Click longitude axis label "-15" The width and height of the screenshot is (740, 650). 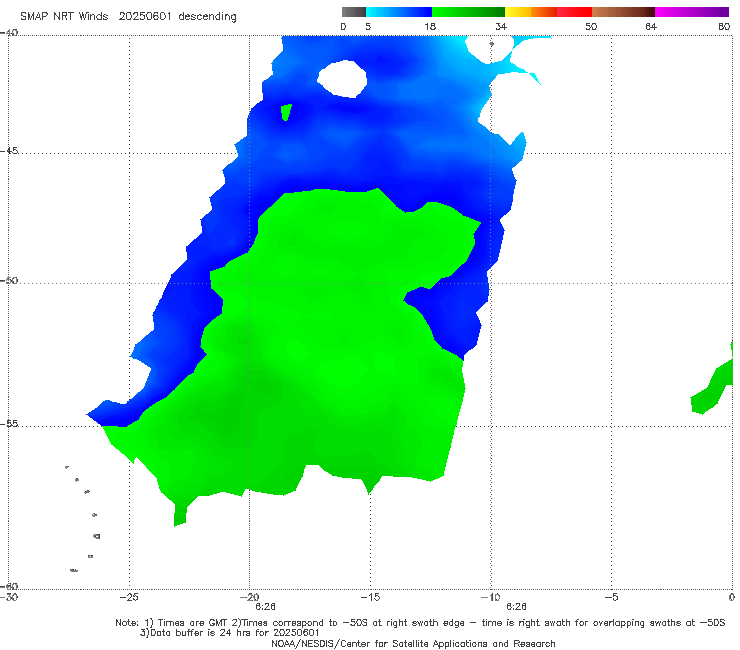[370, 597]
